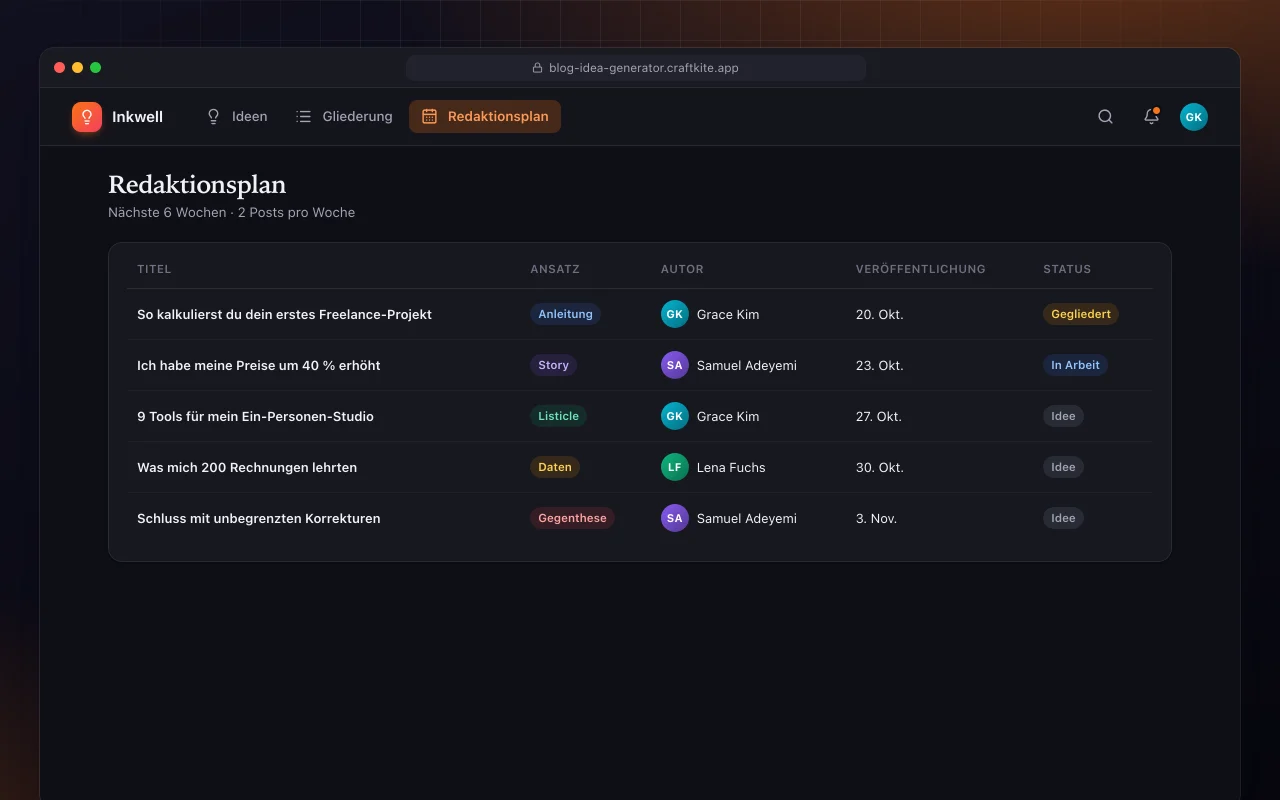Image resolution: width=1280 pixels, height=800 pixels.
Task: Click the lock icon in the address bar
Action: click(x=539, y=68)
